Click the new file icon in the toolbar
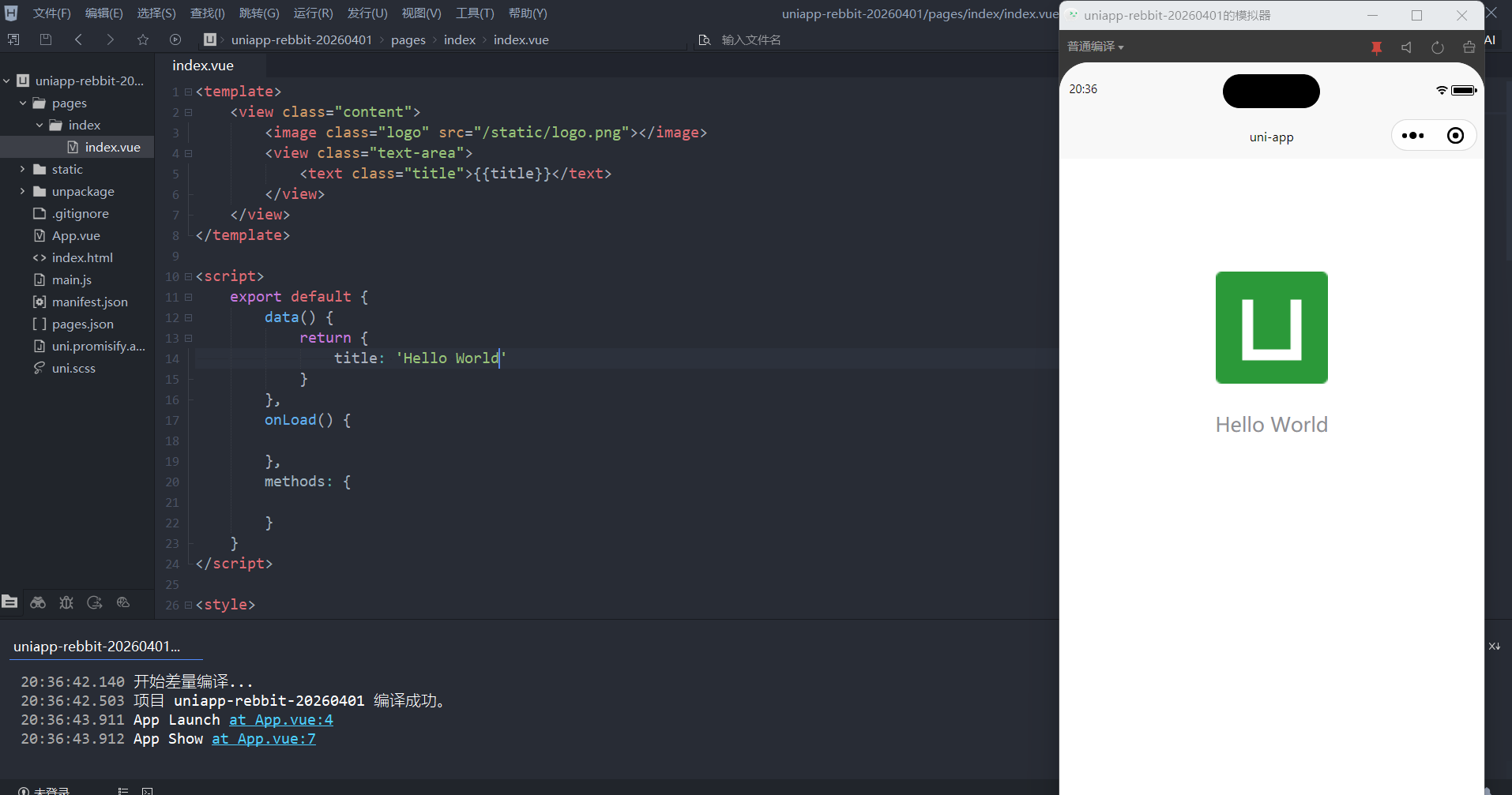This screenshot has height=795, width=1512. (13, 39)
